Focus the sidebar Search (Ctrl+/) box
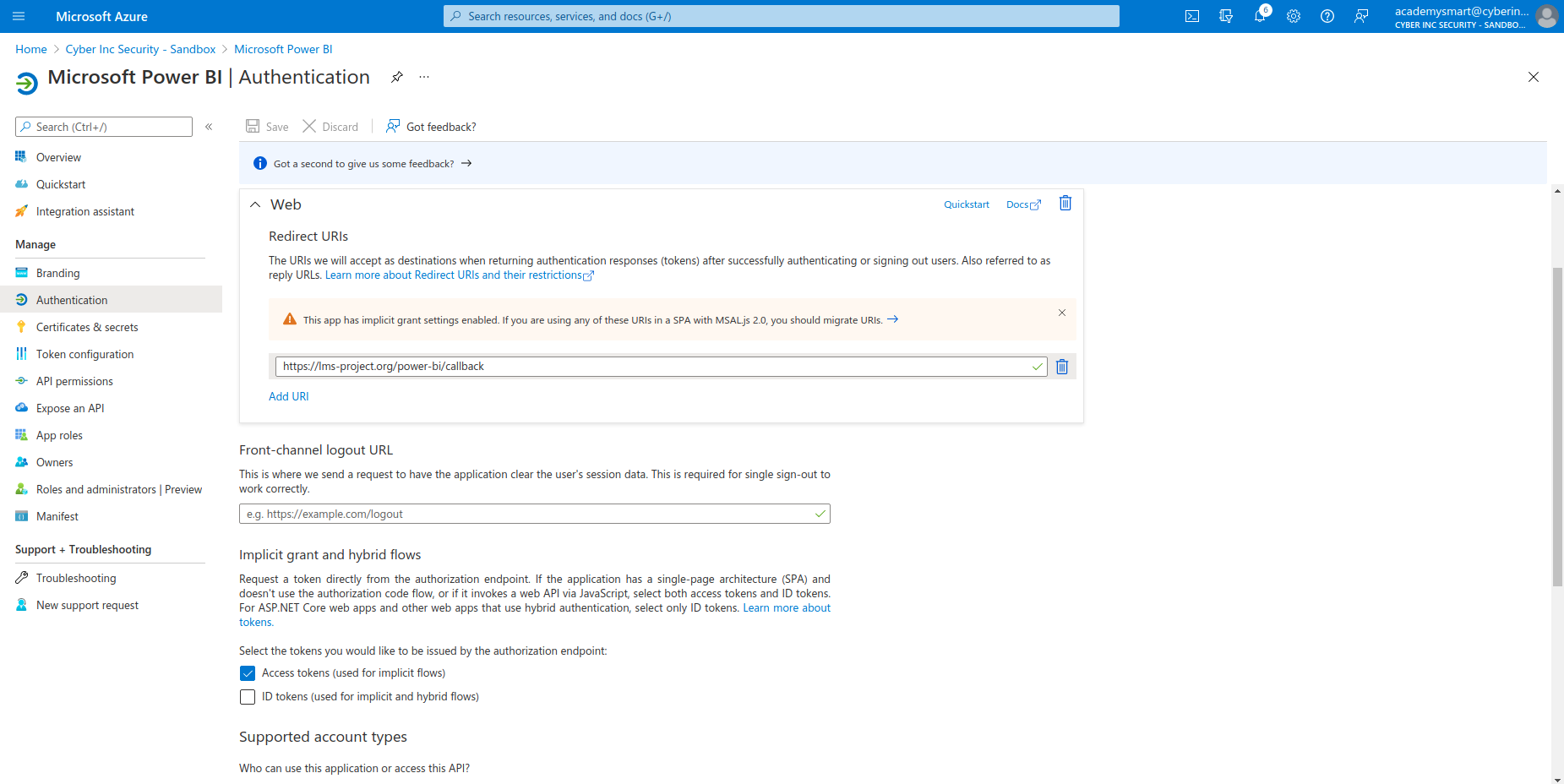This screenshot has width=1564, height=784. pyautogui.click(x=104, y=127)
